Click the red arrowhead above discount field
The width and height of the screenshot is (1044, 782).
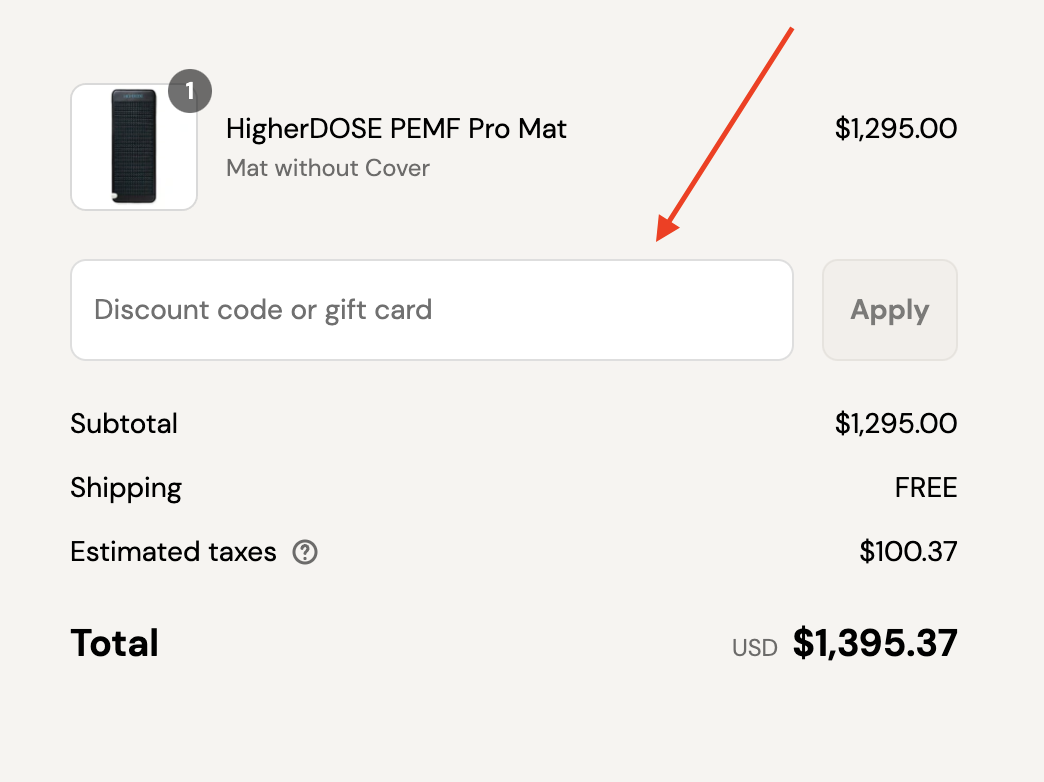coord(667,228)
